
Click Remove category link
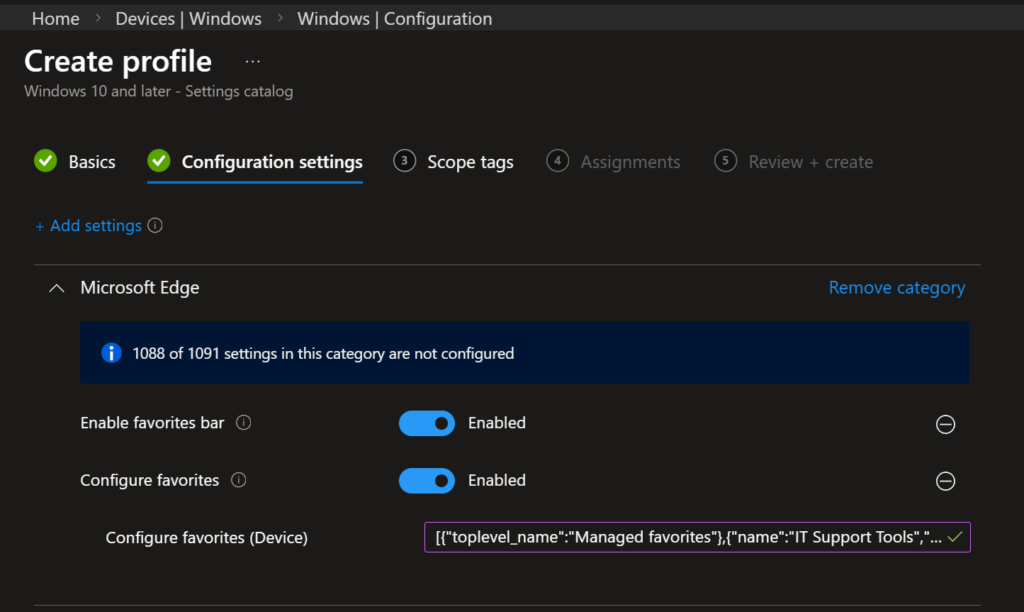pyautogui.click(x=897, y=287)
